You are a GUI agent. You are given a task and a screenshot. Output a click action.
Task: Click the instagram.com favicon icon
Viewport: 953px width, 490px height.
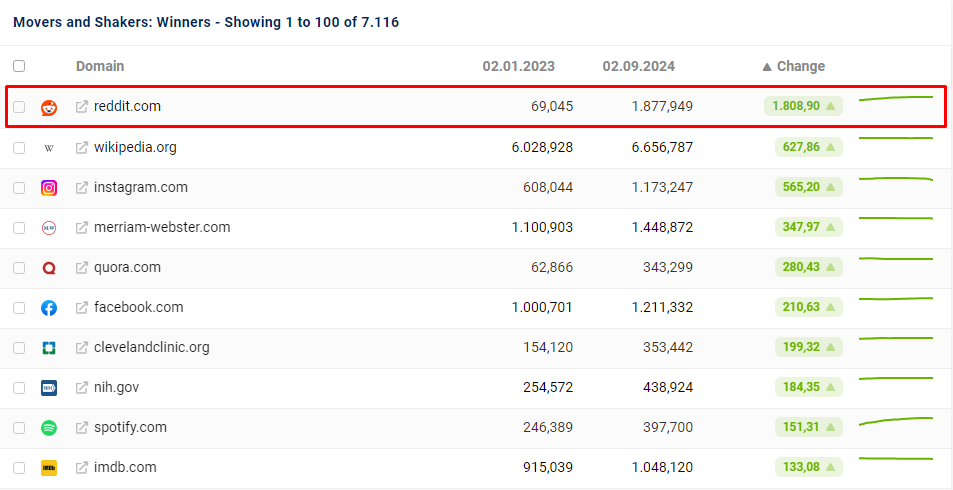49,188
